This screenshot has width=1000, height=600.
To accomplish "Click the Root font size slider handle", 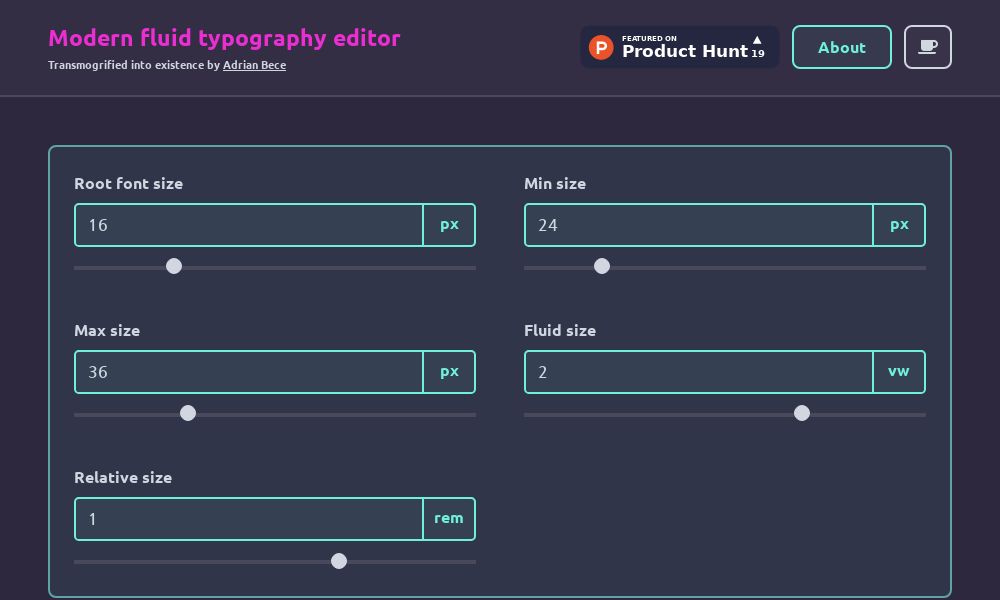I will tap(174, 267).
